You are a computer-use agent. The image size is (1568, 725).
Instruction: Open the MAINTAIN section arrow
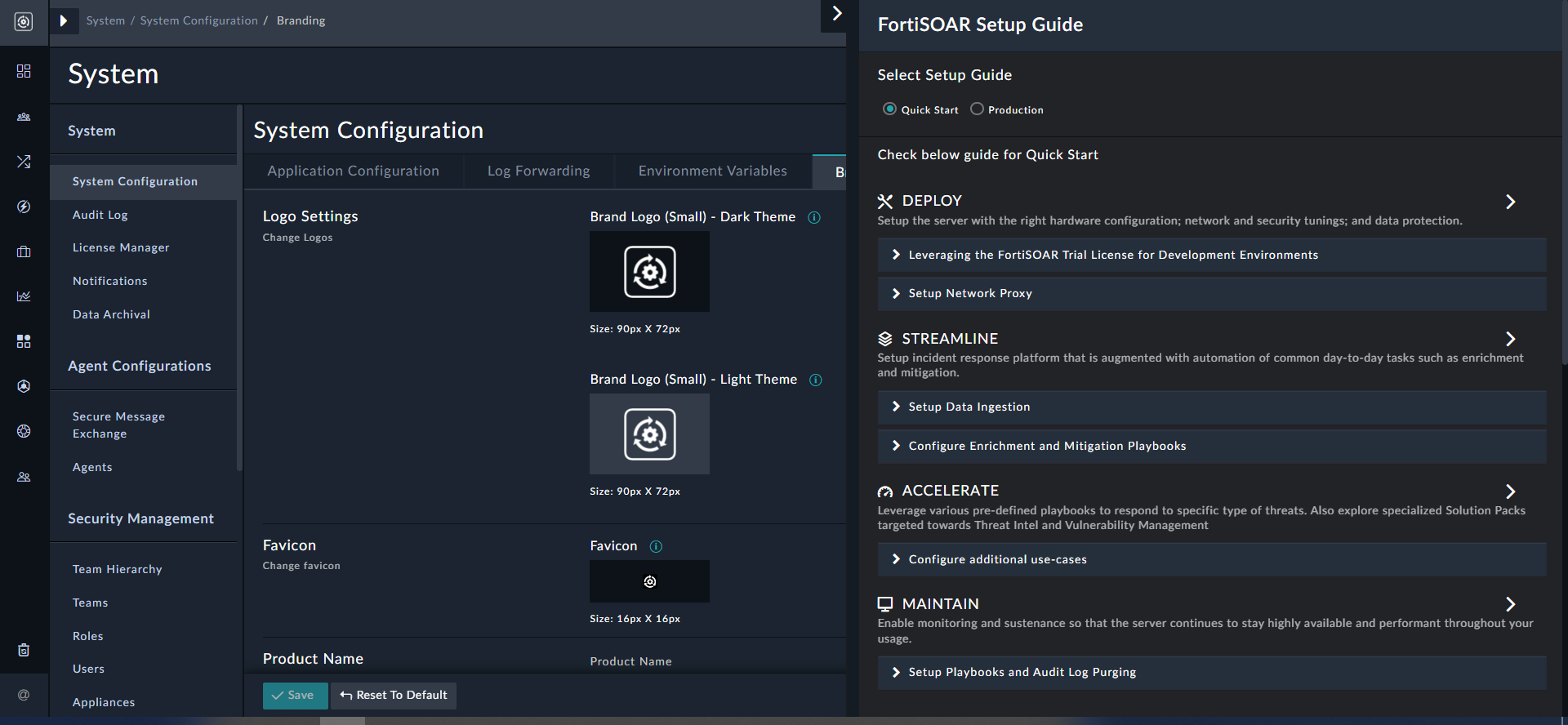1511,604
